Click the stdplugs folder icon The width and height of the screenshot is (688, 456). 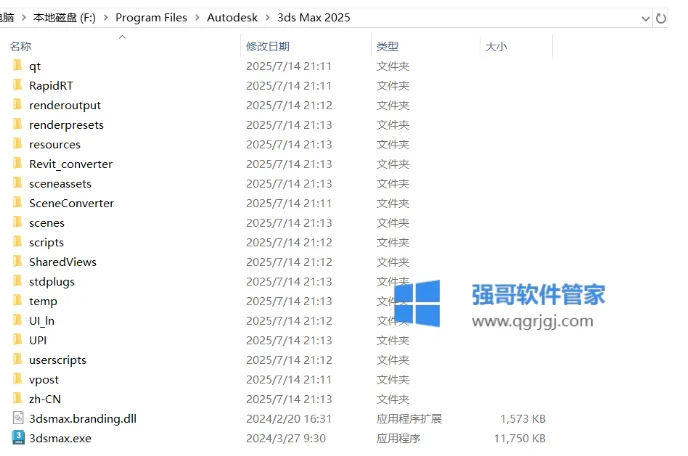pos(18,281)
